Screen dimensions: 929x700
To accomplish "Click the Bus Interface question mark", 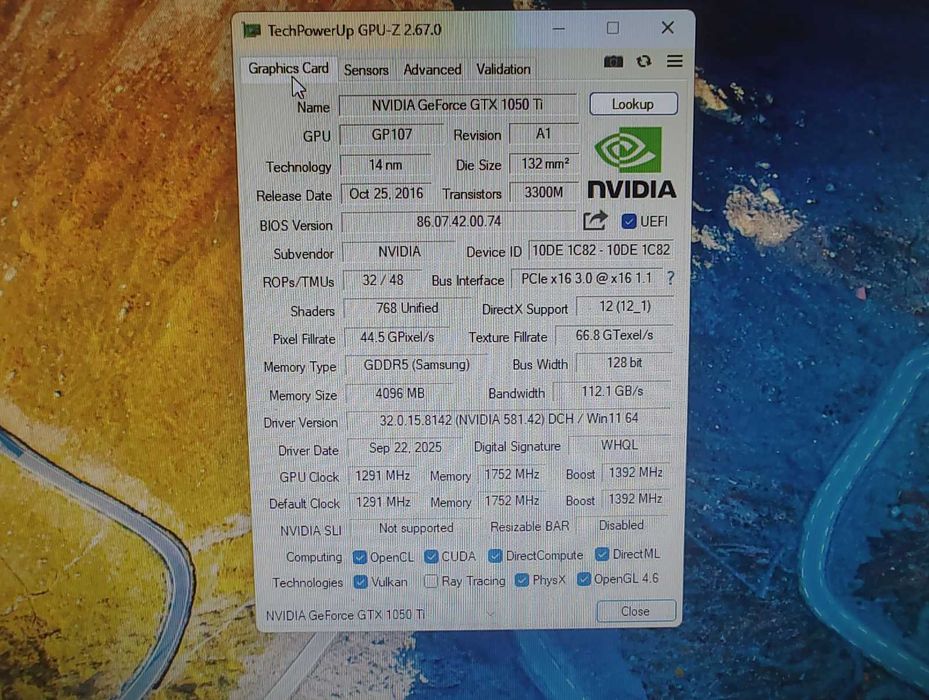I will [670, 278].
